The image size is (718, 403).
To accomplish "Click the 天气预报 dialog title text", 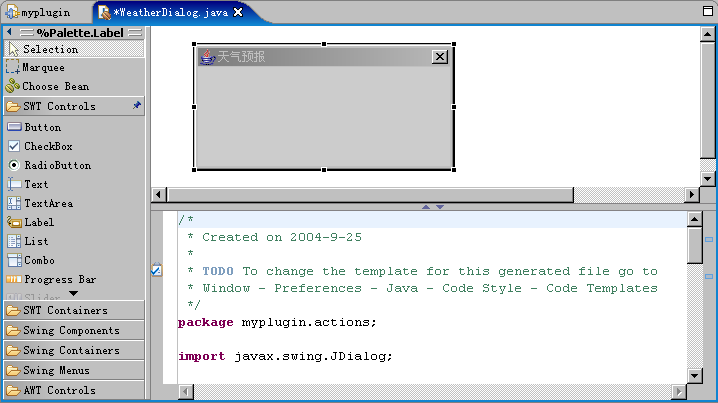I will click(241, 57).
